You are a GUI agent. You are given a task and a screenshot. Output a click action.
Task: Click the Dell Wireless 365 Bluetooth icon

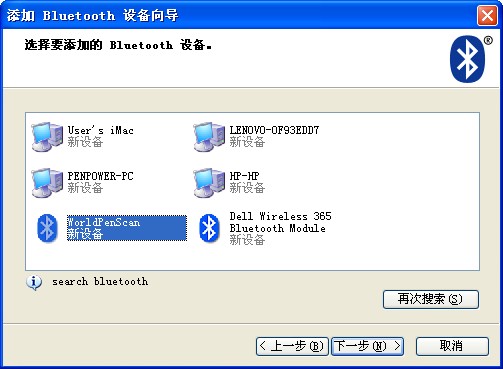[x=209, y=228]
